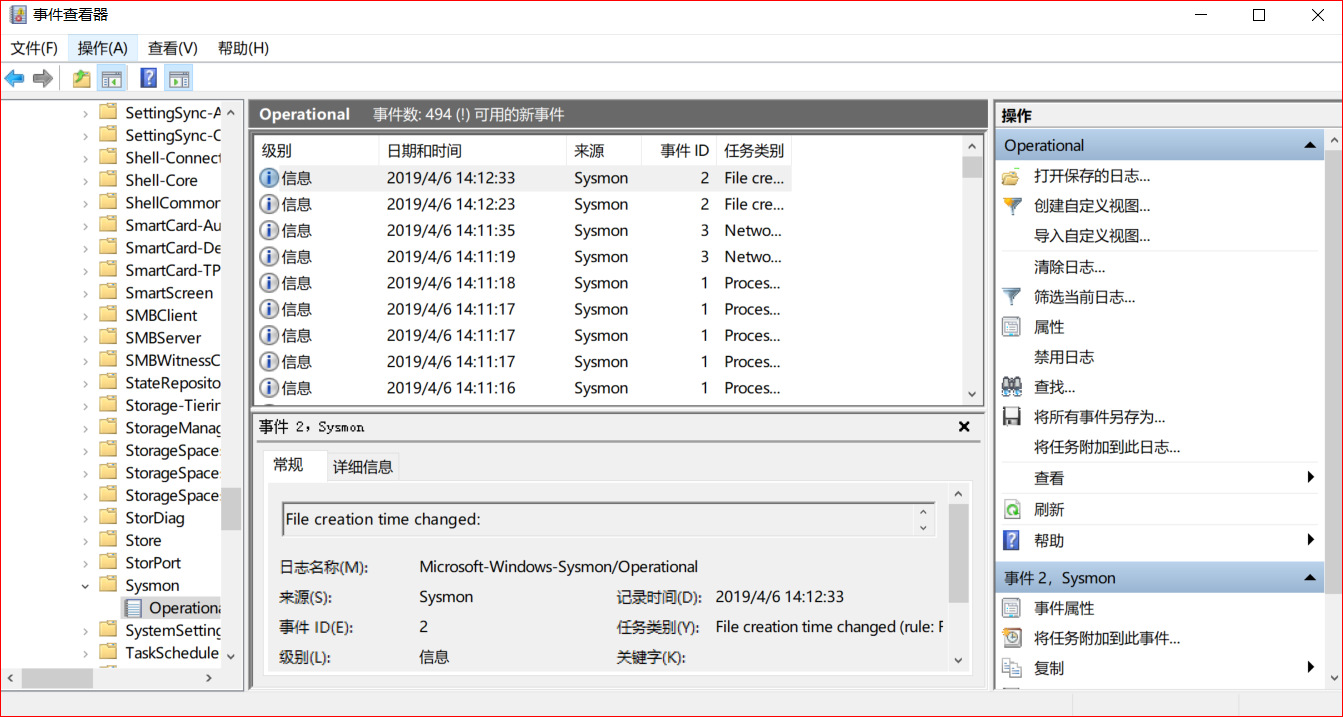Expand the StorPort tree node

[x=85, y=563]
